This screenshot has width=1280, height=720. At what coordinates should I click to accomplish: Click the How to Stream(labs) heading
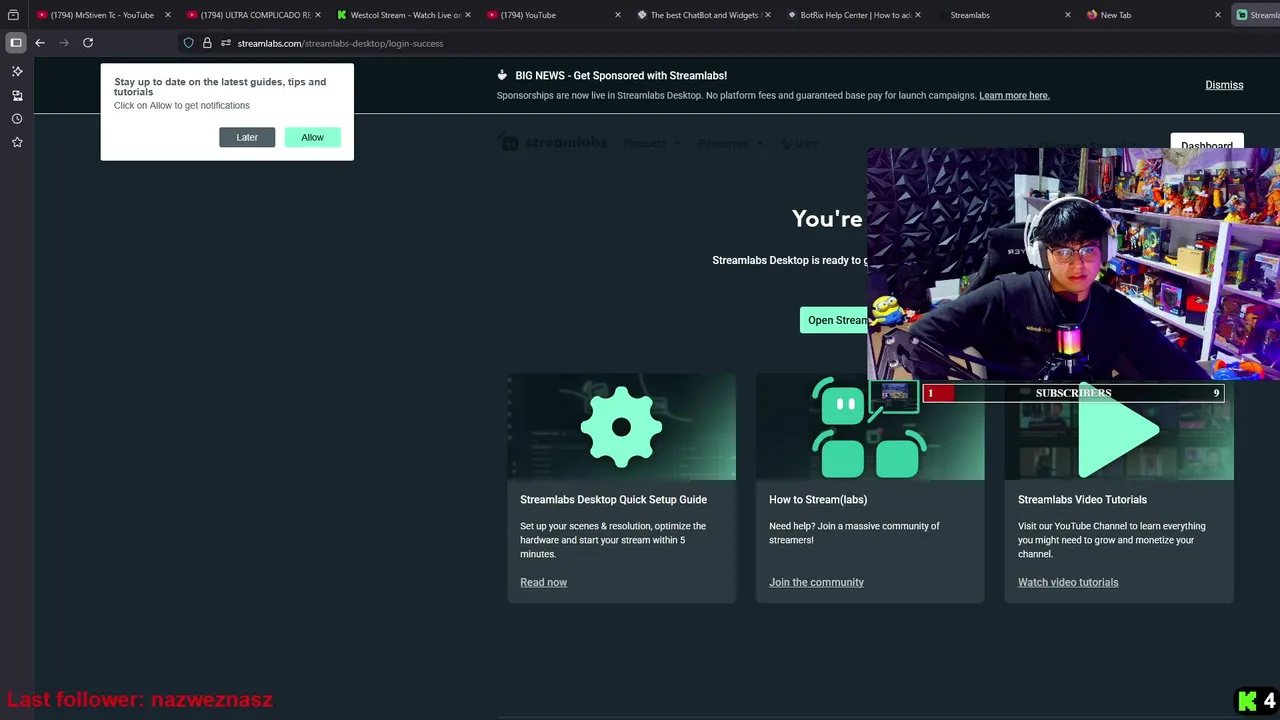click(818, 499)
